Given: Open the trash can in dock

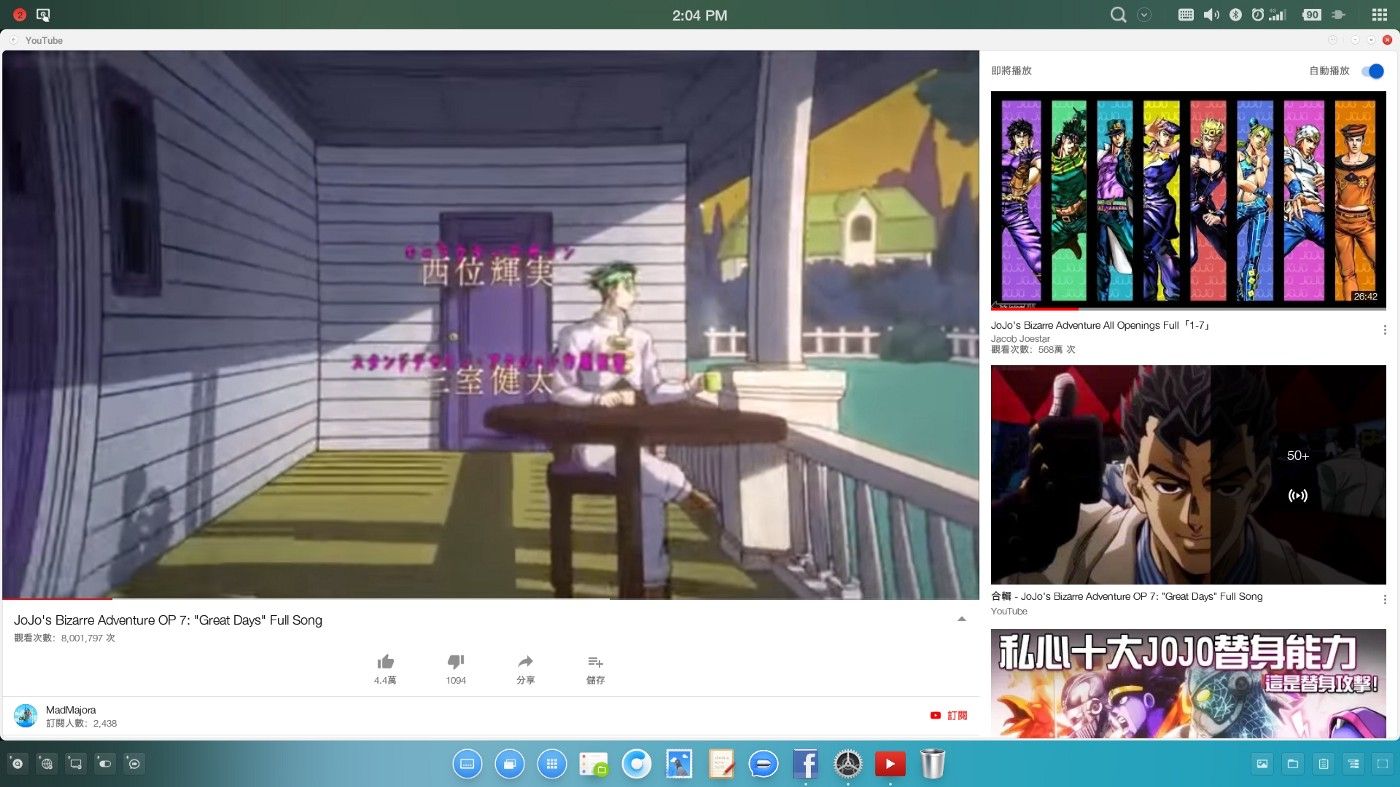Looking at the screenshot, I should 933,764.
